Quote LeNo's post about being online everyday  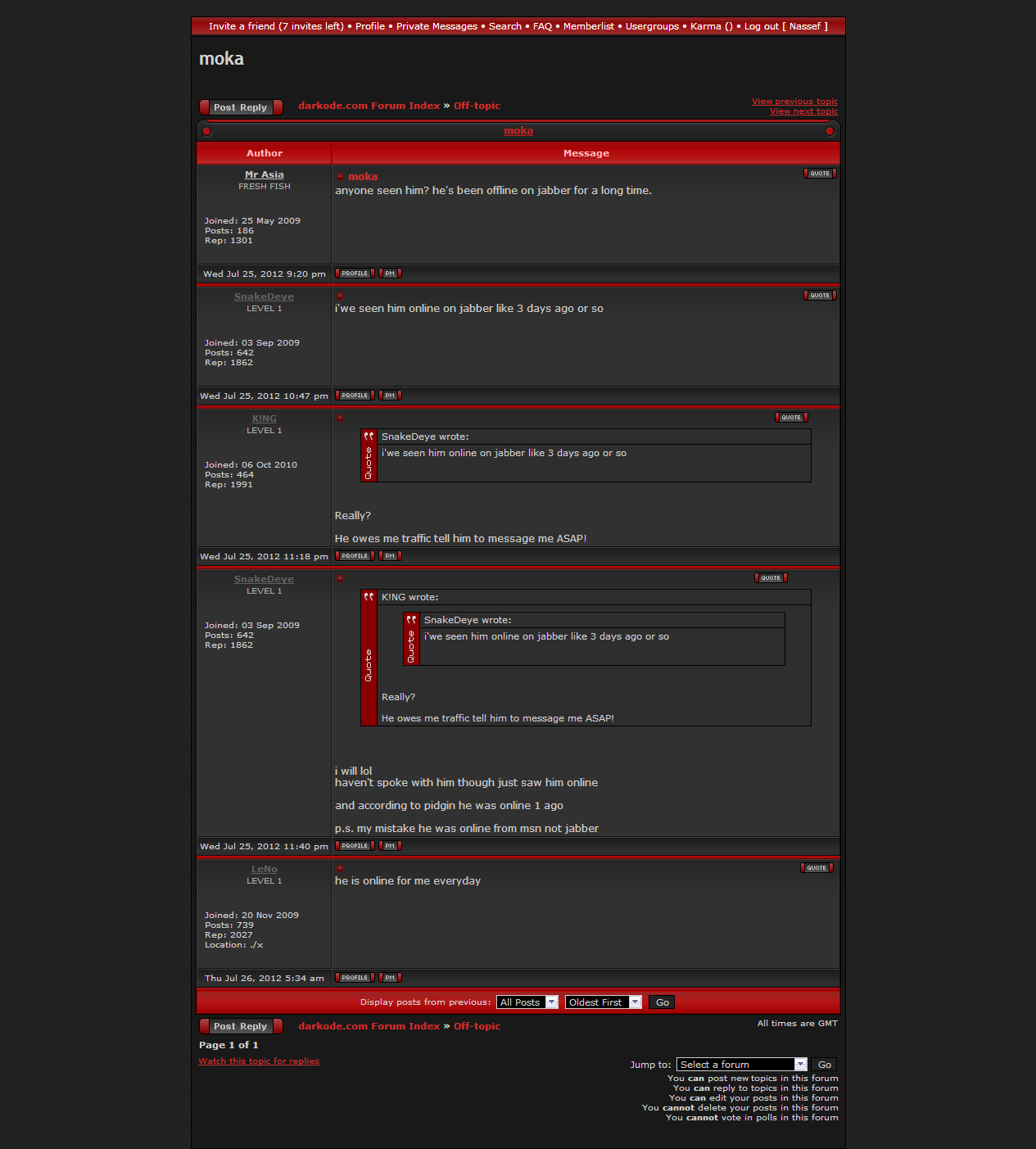[817, 868]
